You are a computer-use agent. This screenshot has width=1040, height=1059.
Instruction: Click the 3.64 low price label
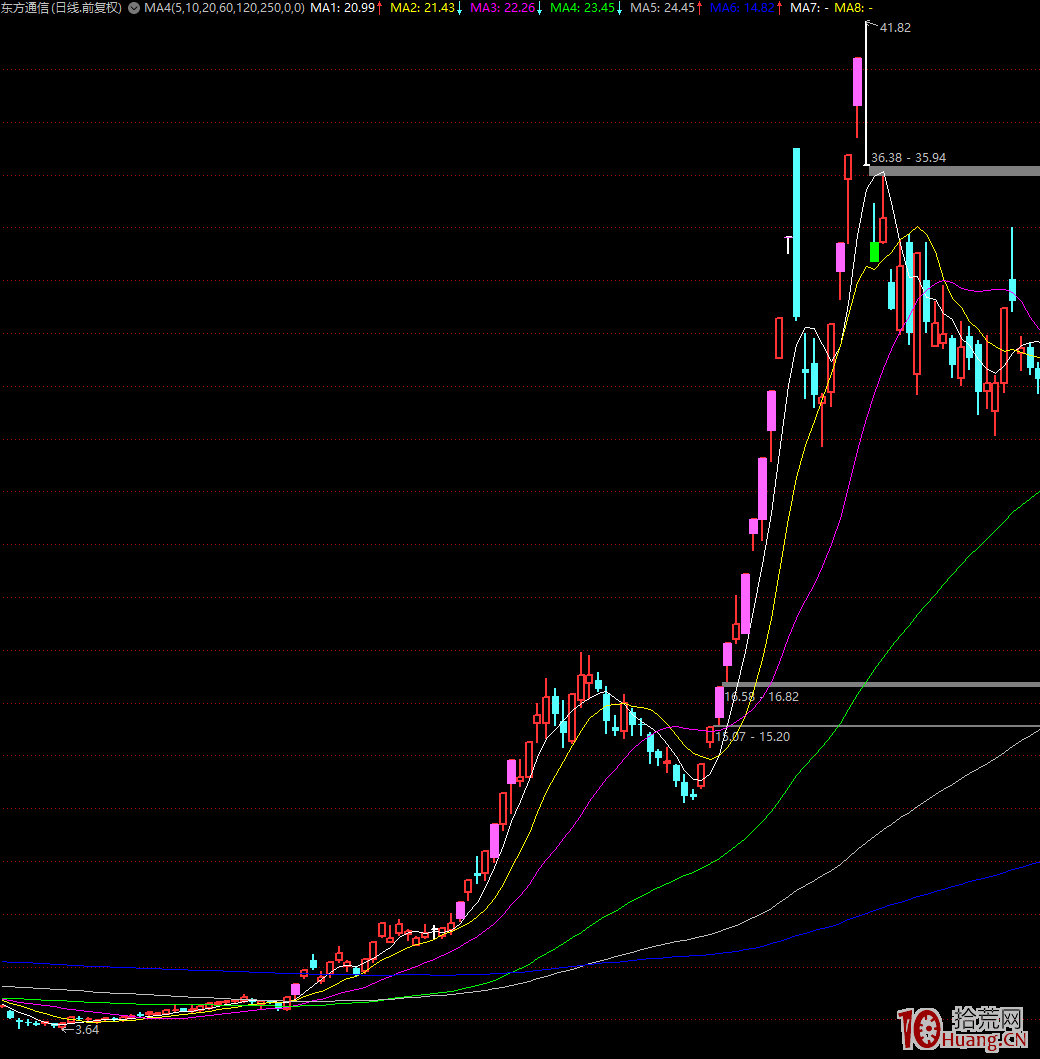[86, 1029]
